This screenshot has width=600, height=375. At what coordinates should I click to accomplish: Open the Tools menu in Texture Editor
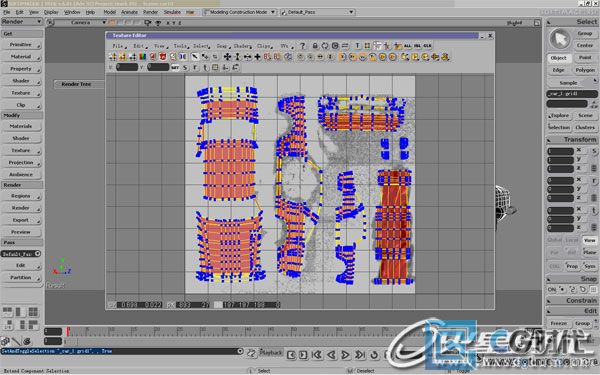coord(181,46)
